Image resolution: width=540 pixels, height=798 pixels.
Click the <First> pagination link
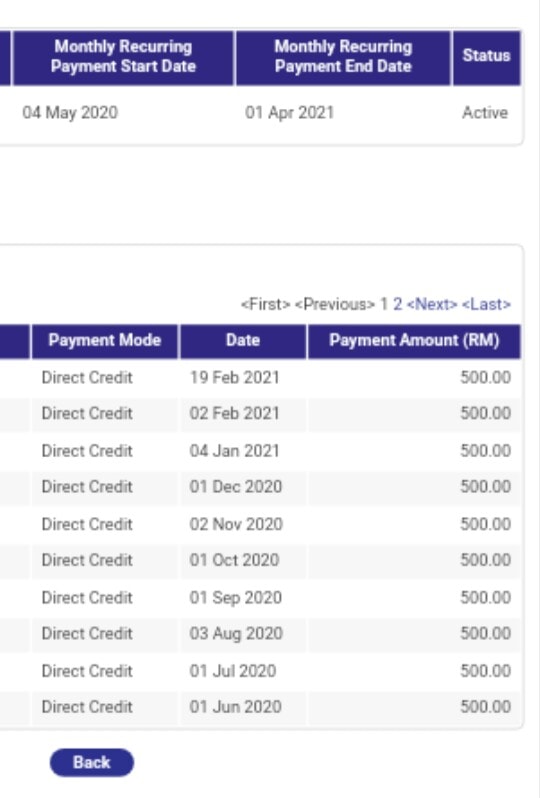pos(266,304)
